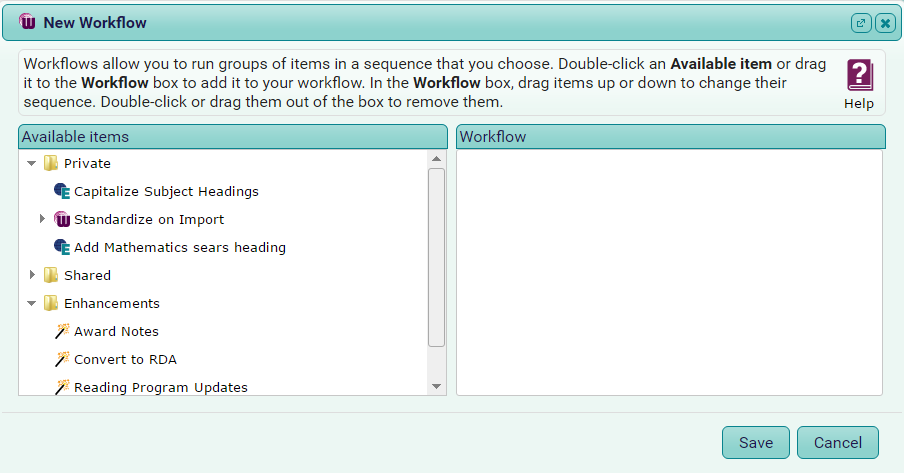
Task: Expand the Shared folder
Action: coord(32,275)
